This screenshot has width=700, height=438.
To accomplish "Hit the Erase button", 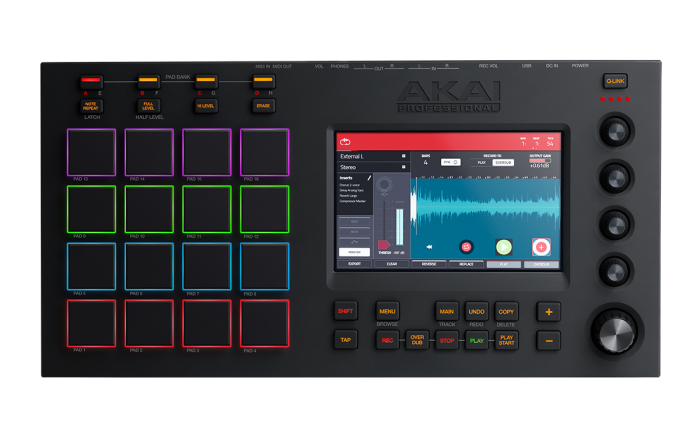I will [263, 106].
